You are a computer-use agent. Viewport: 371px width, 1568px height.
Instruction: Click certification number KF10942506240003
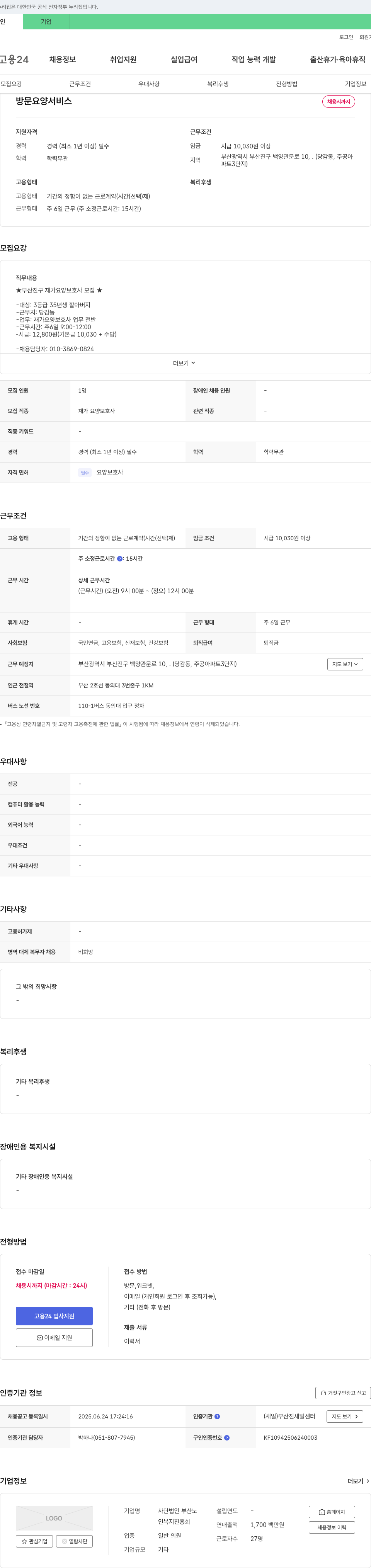tap(291, 1438)
